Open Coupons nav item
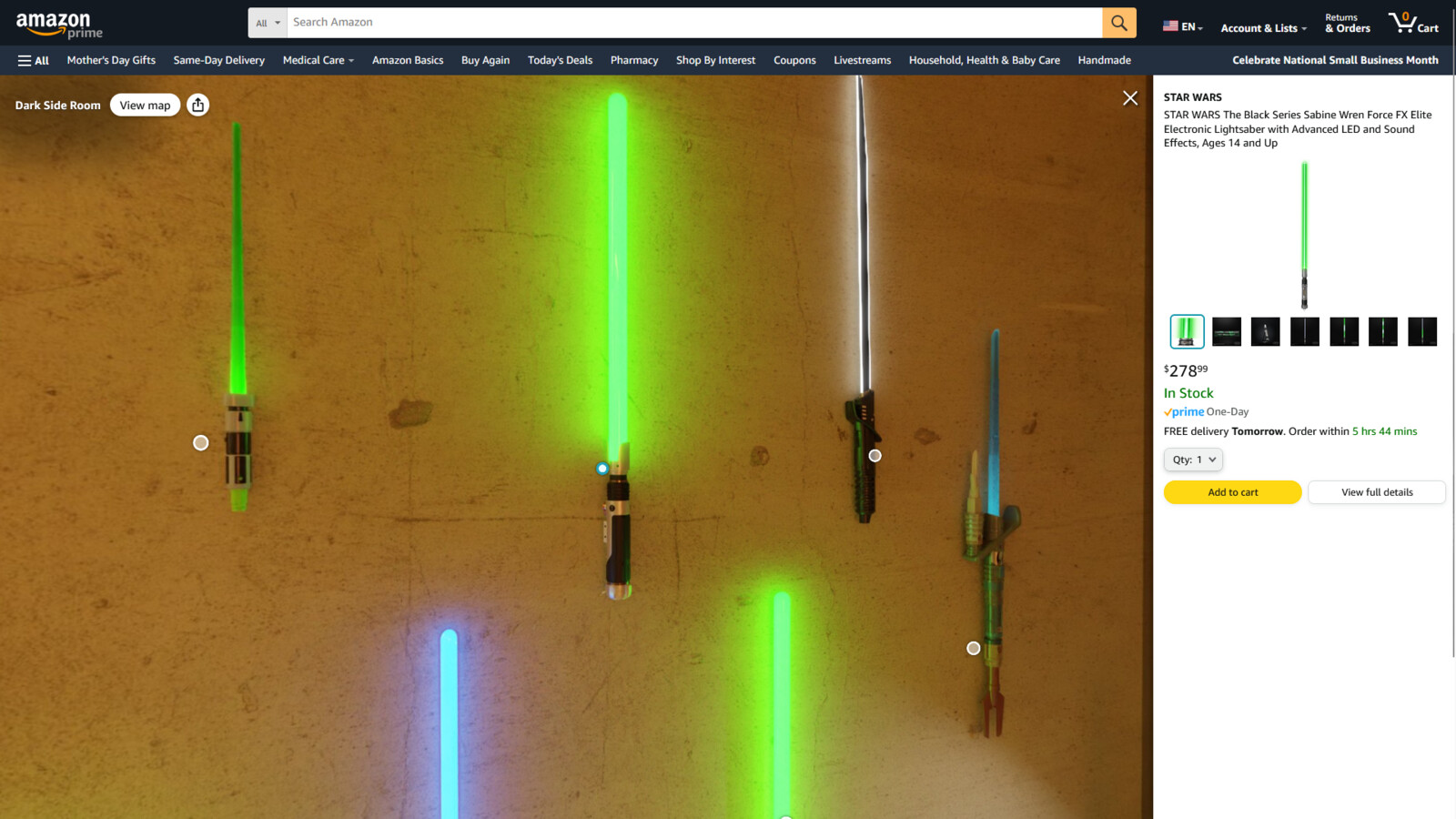Image resolution: width=1456 pixels, height=819 pixels. click(x=794, y=60)
